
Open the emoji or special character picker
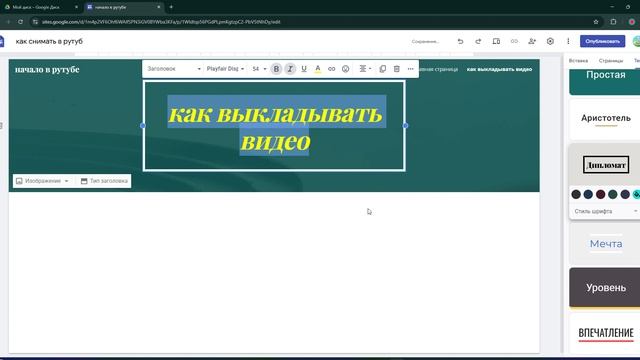click(345, 69)
